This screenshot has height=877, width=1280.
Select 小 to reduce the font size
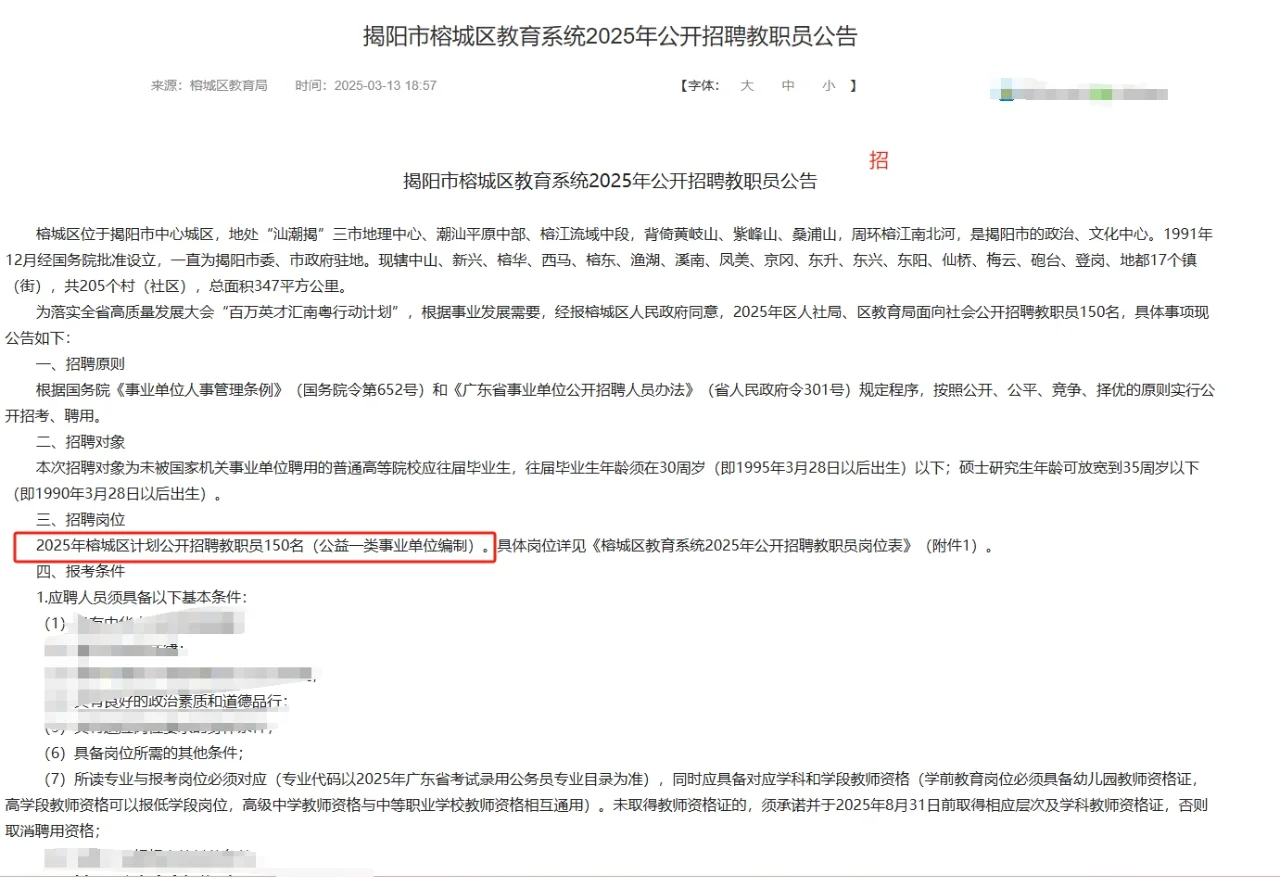827,86
